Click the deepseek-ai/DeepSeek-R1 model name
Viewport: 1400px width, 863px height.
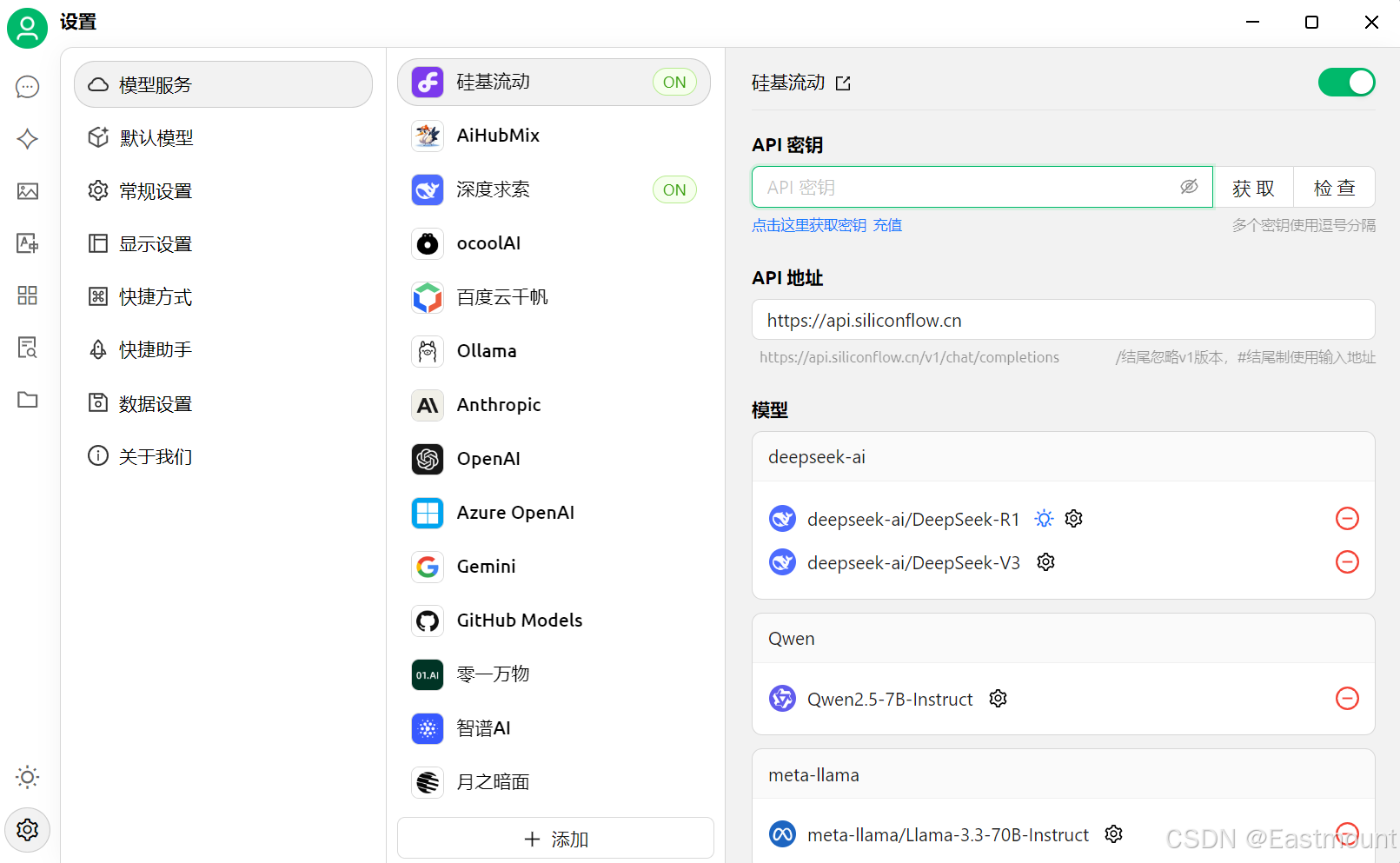(x=913, y=520)
